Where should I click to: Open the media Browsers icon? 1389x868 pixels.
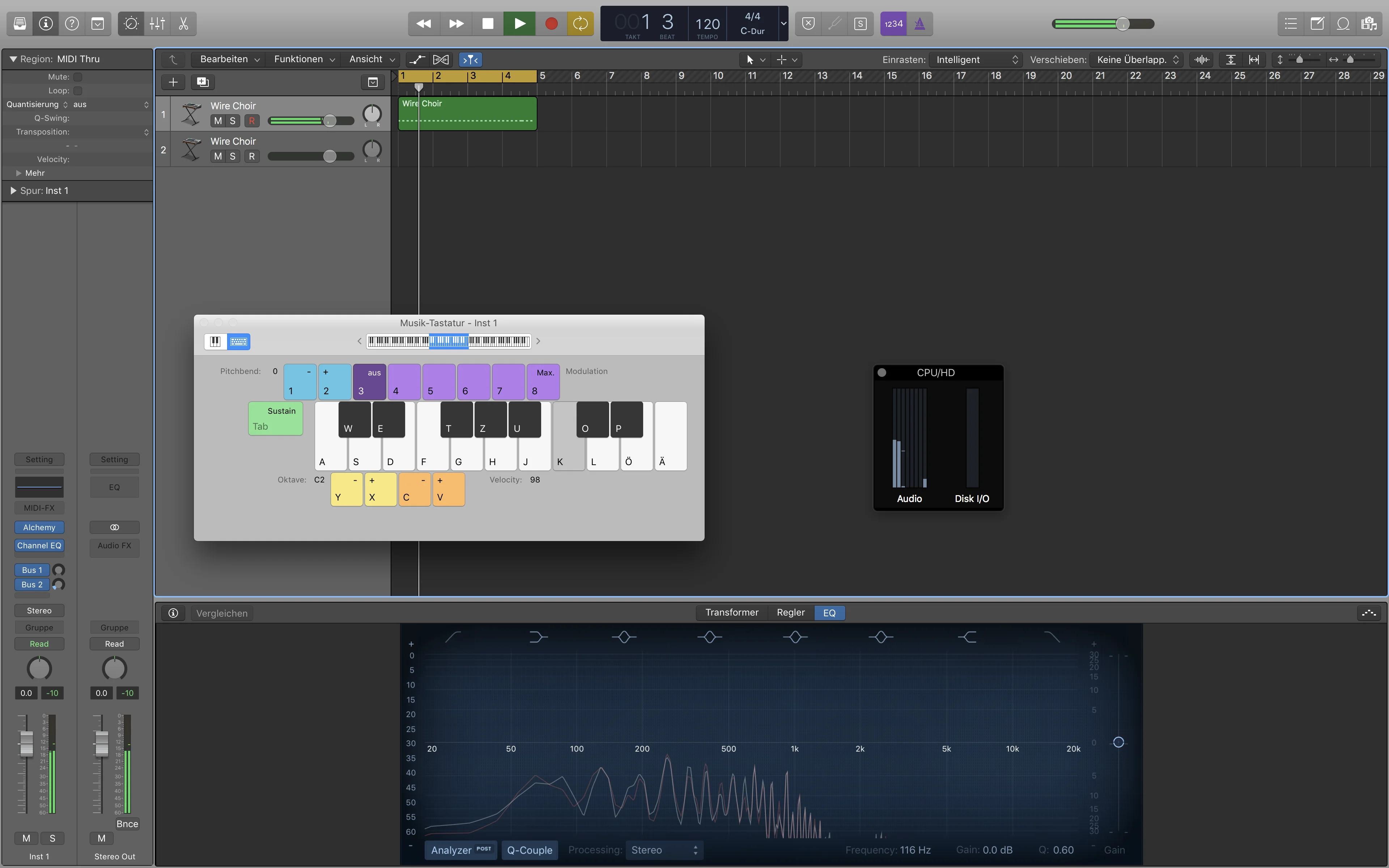(1369, 24)
